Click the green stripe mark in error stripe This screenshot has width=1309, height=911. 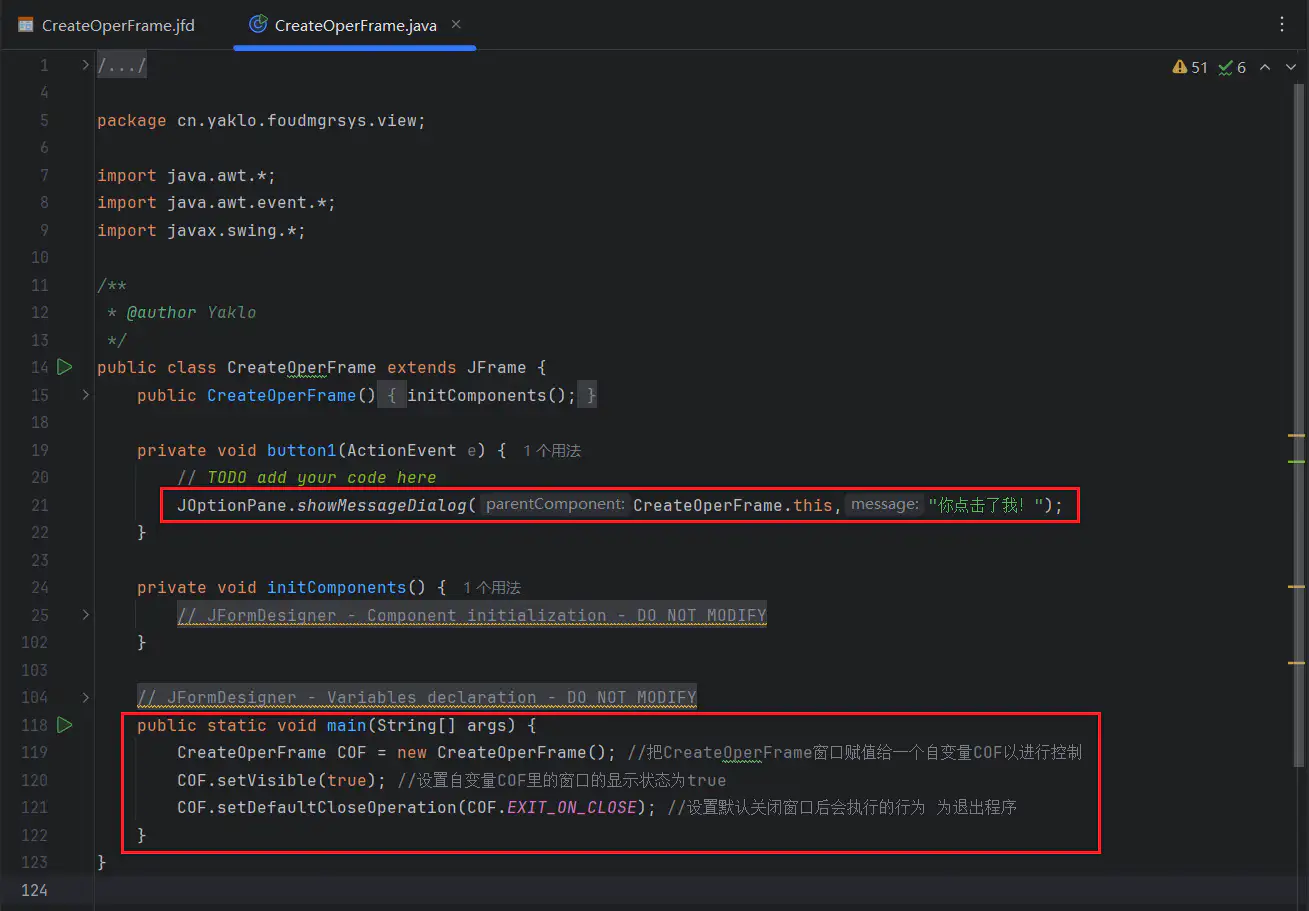(1296, 461)
